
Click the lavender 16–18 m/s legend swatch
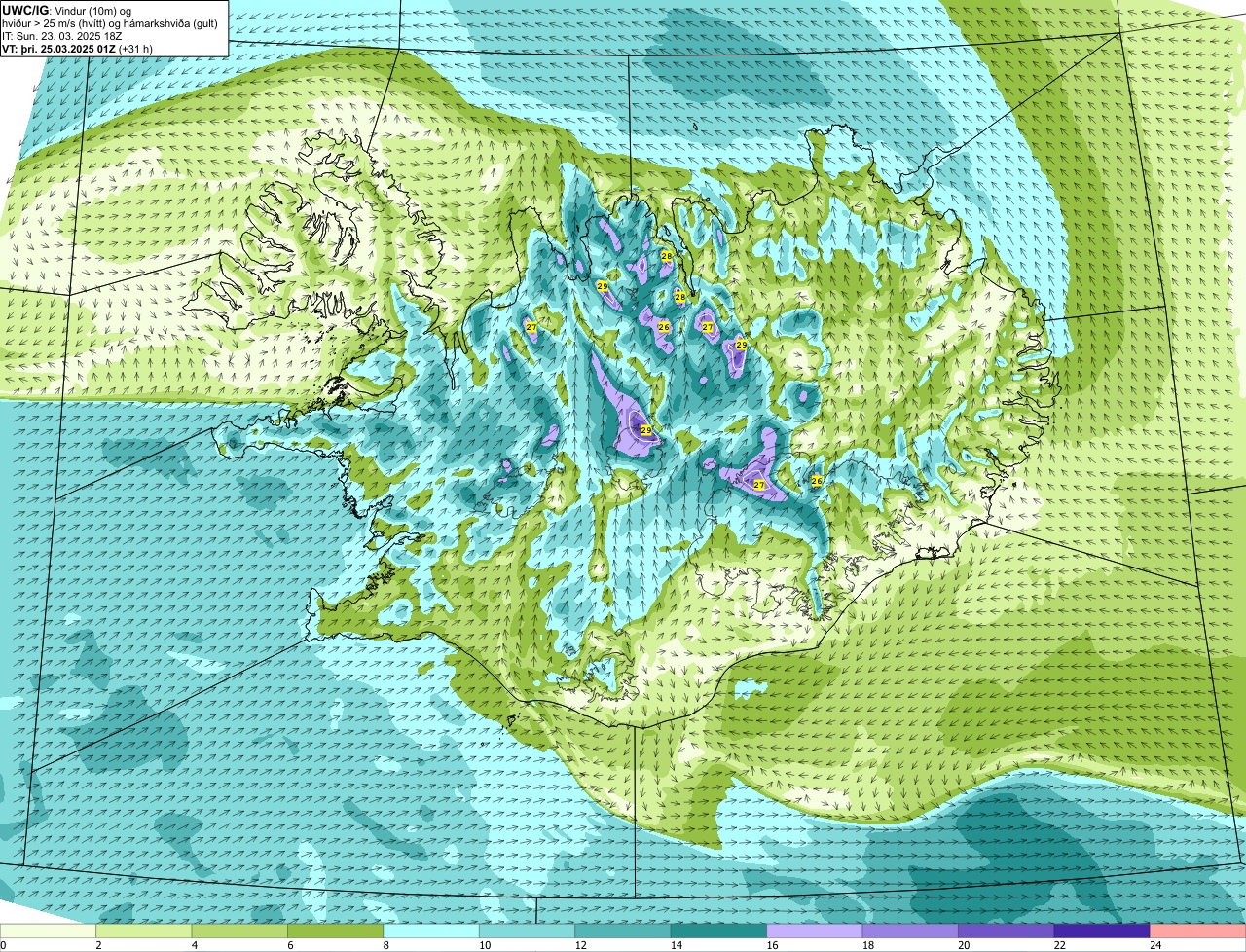tap(816, 931)
